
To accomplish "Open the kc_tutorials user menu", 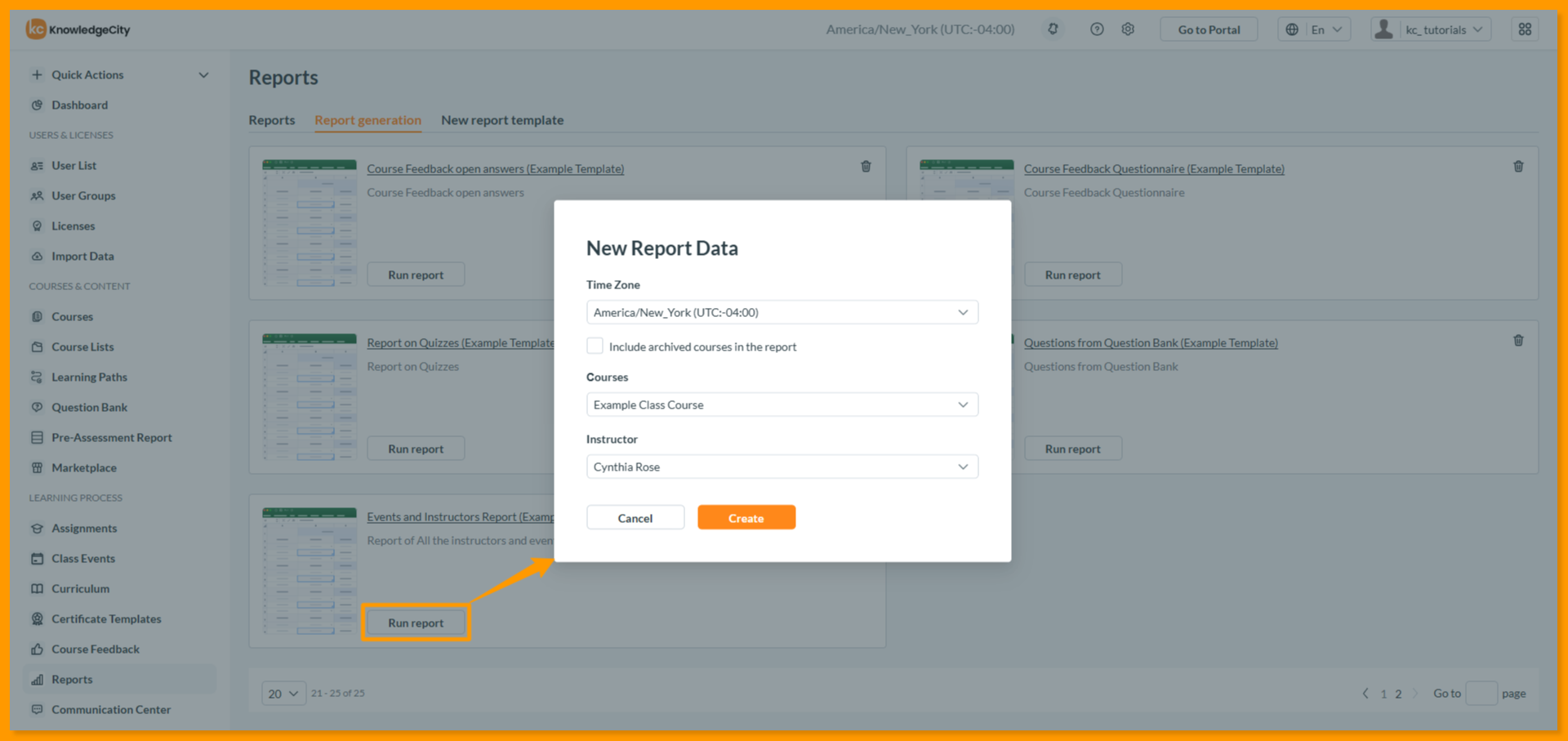I will 1431,29.
